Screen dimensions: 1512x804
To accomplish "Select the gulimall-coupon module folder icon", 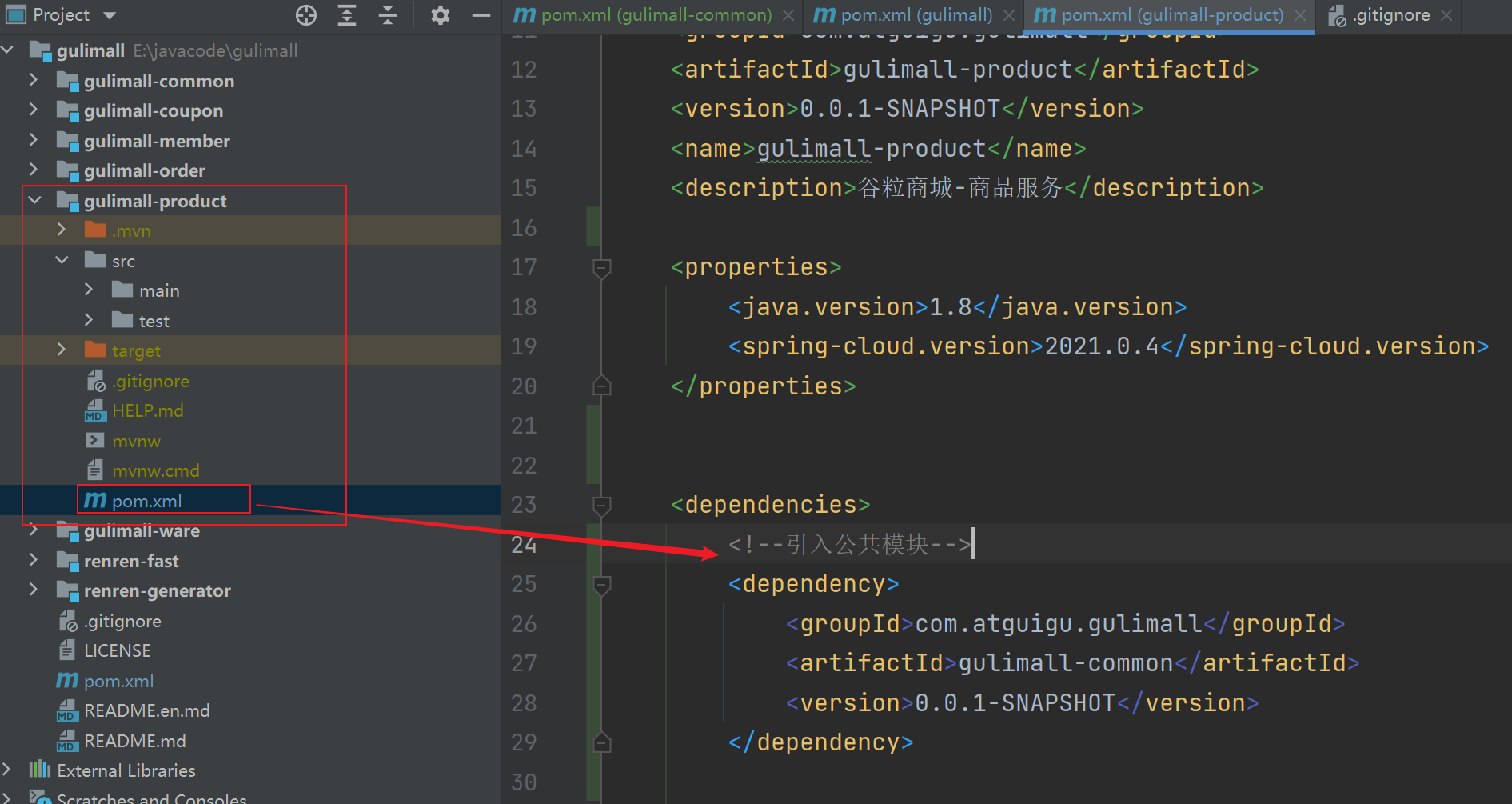I will click(68, 110).
